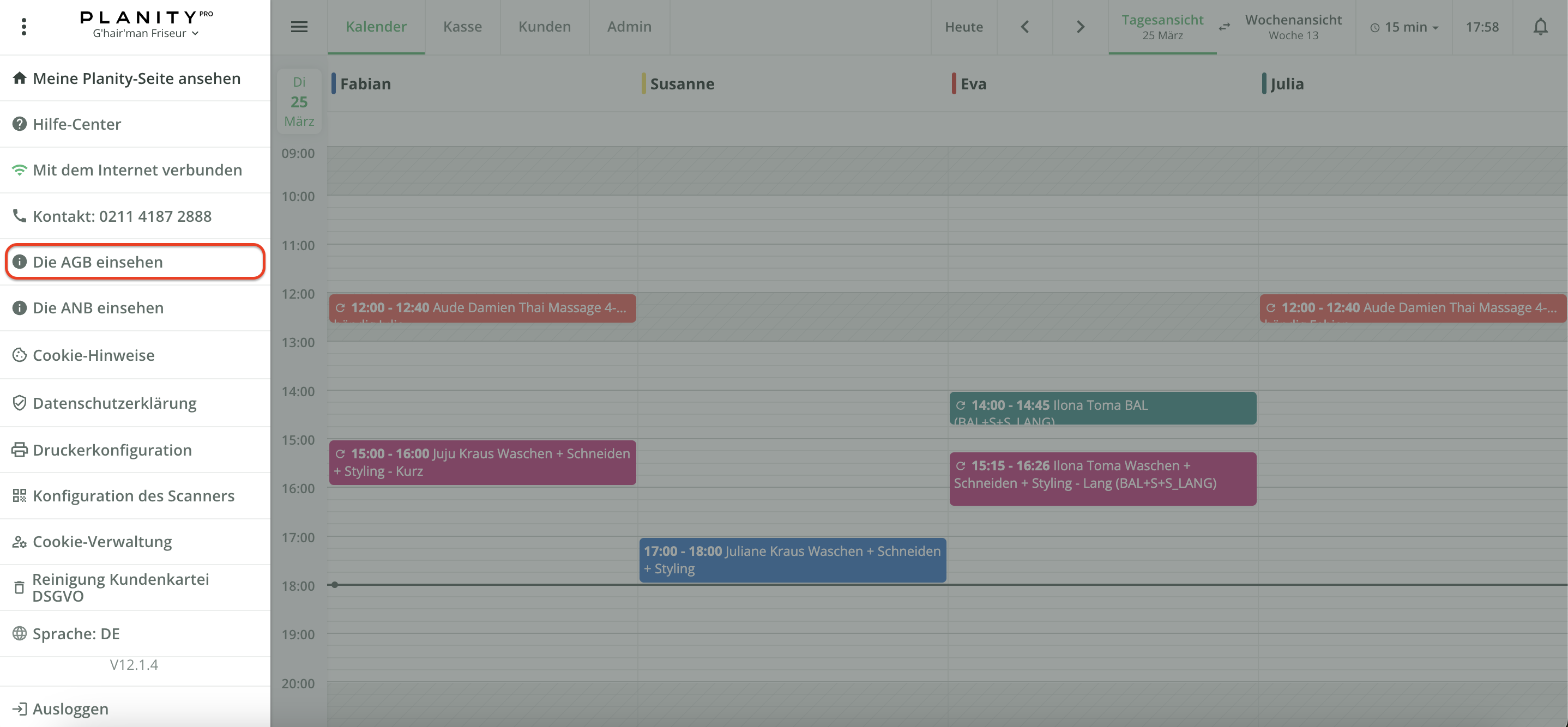
Task: Expand the G'hair'man Friseur salon dropdown
Action: (146, 33)
